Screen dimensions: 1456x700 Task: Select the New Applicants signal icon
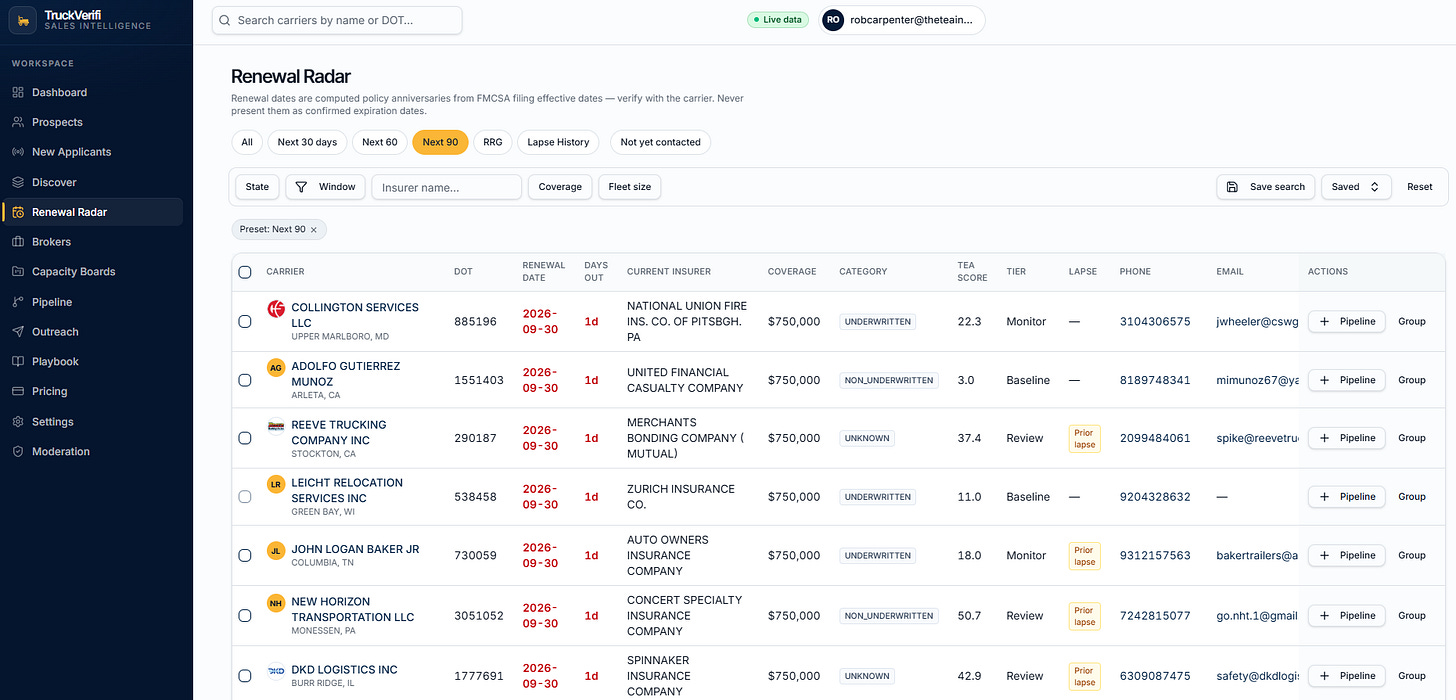pyautogui.click(x=18, y=152)
